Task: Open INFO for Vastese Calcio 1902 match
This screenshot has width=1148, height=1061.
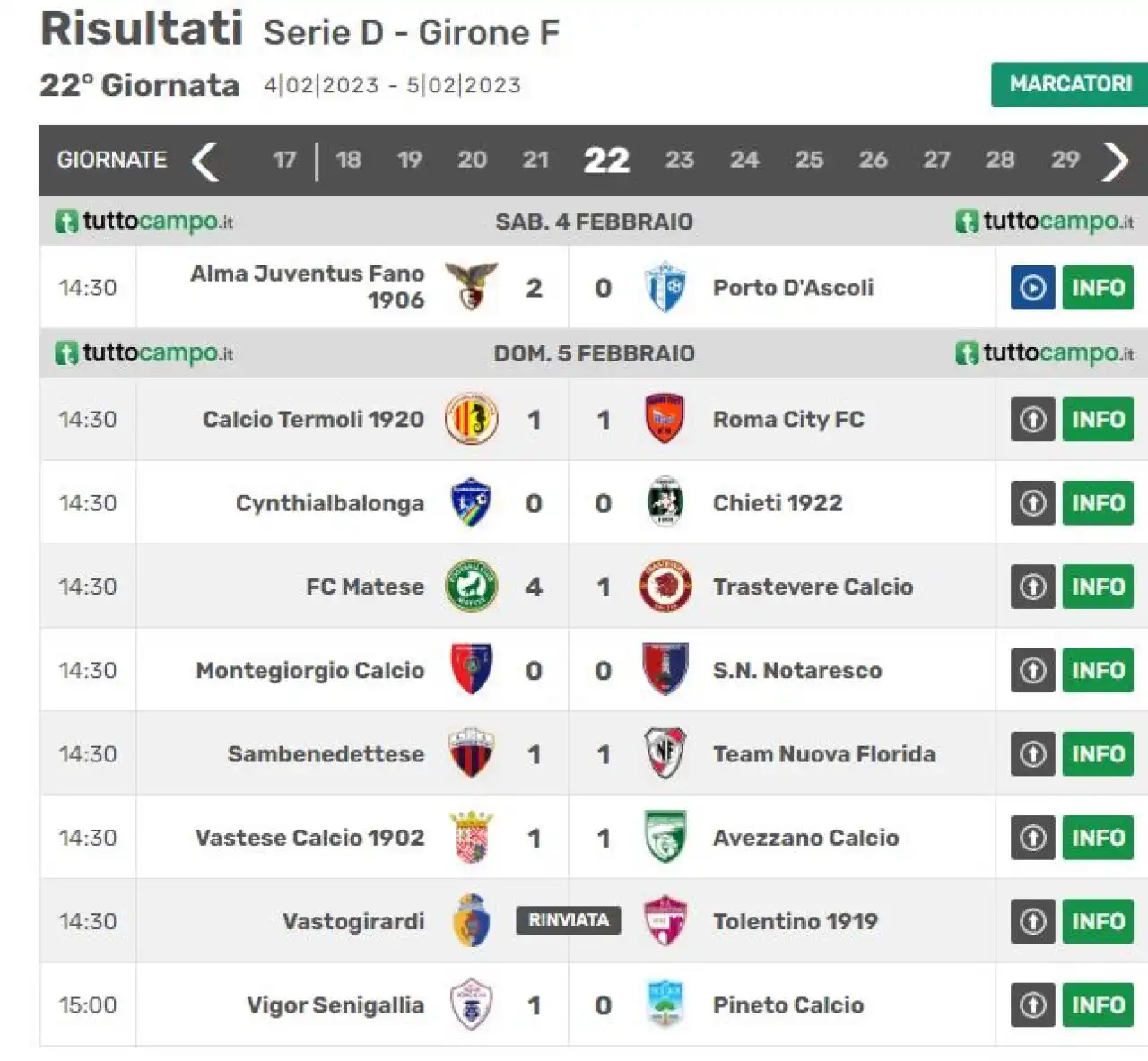Action: point(1098,838)
